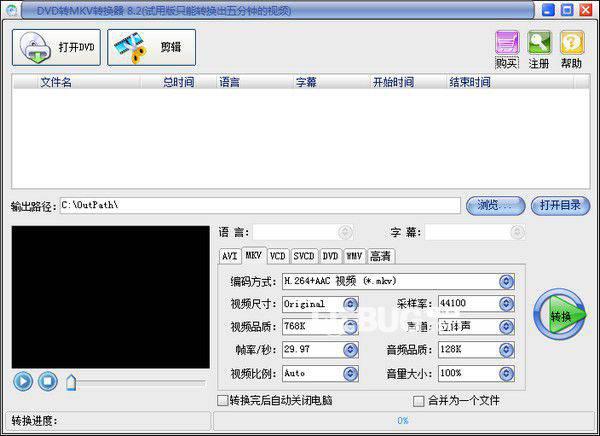Click the 字幕 column header
Screen dimensions: 600x436
pyautogui.click(x=331, y=82)
